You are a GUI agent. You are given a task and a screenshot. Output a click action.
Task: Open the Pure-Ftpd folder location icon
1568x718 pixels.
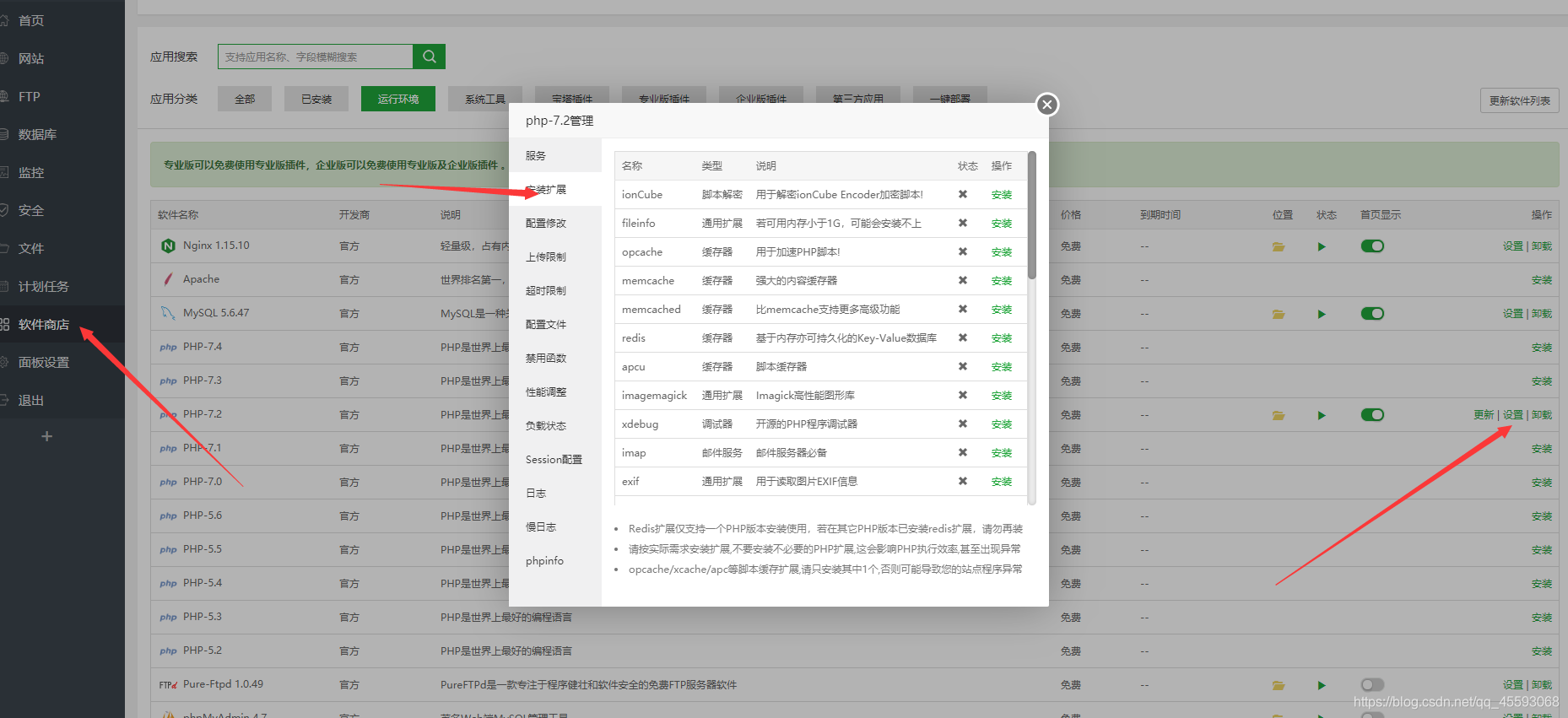click(x=1279, y=685)
